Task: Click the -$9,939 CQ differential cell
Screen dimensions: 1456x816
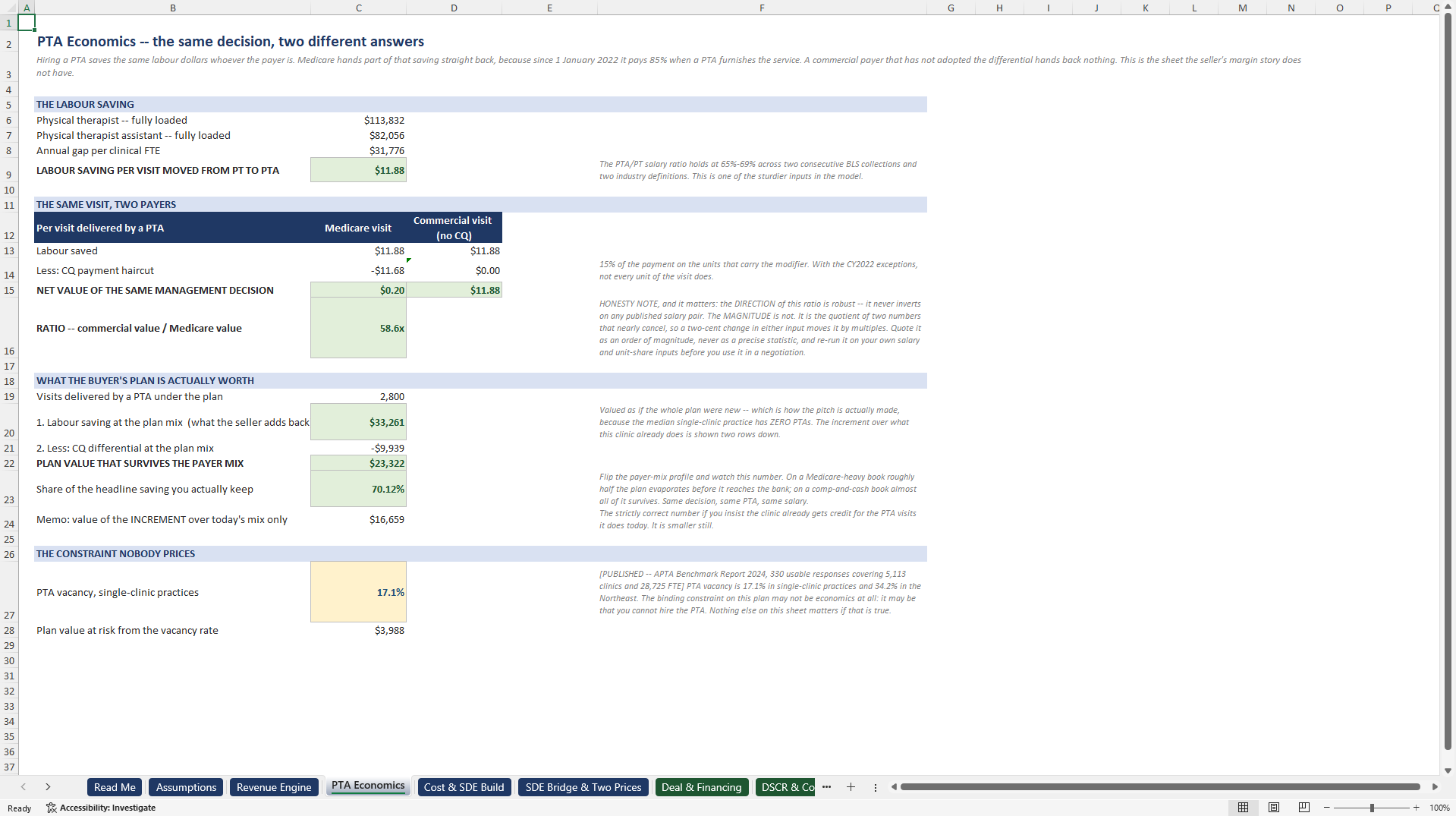Action: pyautogui.click(x=358, y=448)
